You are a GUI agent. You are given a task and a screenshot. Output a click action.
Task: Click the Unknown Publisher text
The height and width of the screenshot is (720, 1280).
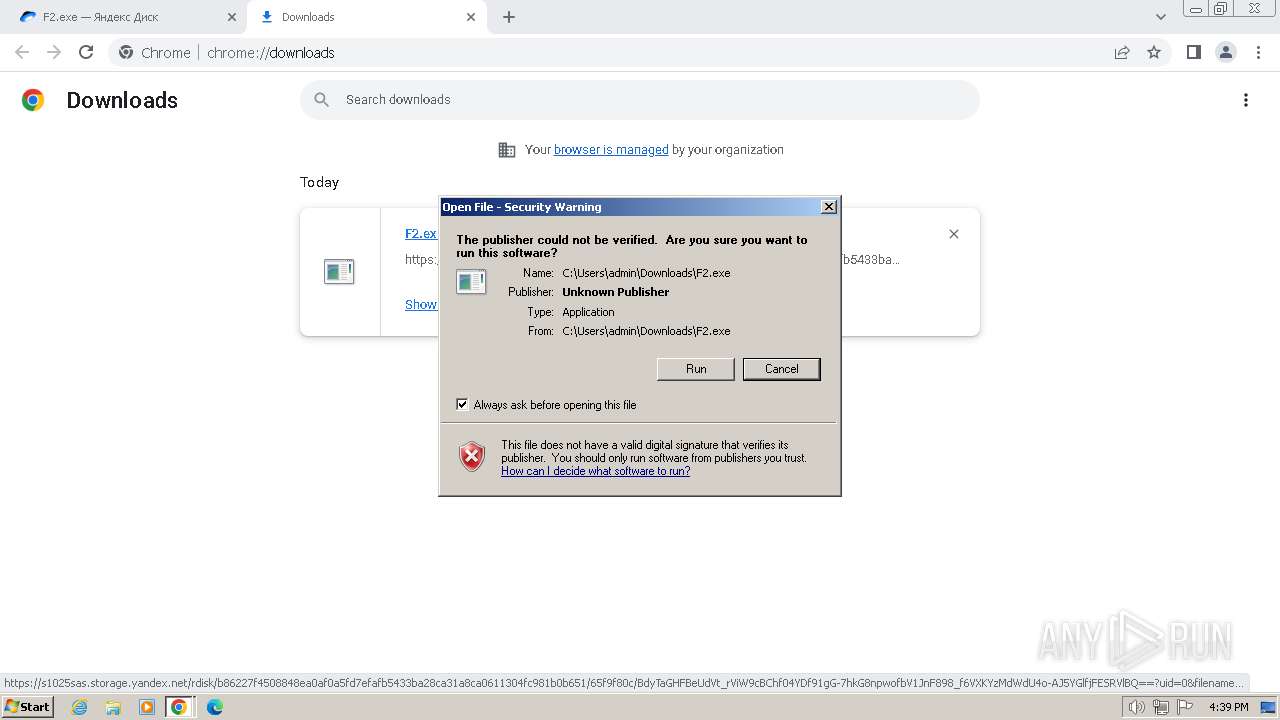[x=615, y=292]
